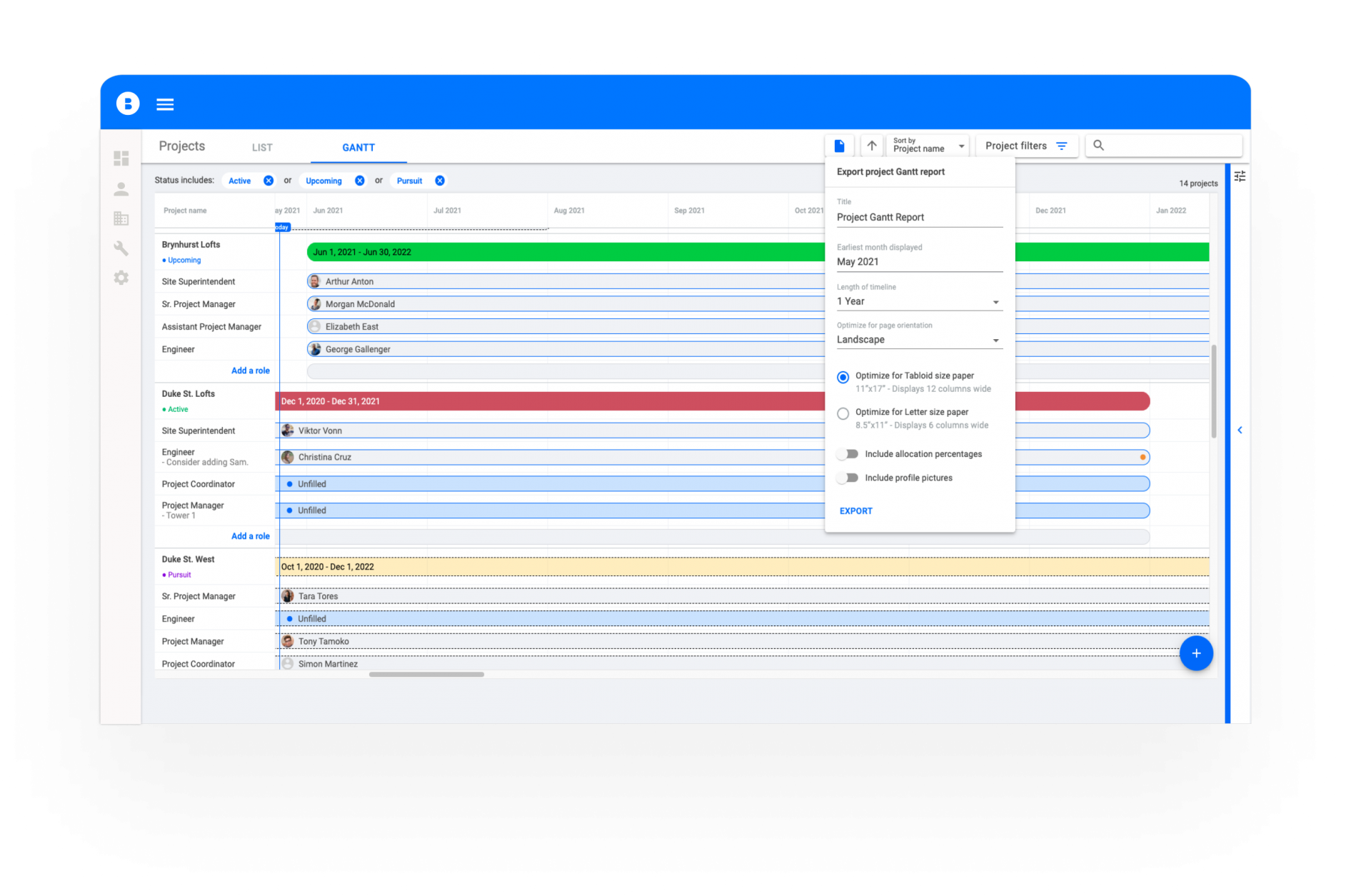Click the timeline settings sliders icon above 14 projects
Viewport: 1371px width, 896px height.
click(1240, 176)
